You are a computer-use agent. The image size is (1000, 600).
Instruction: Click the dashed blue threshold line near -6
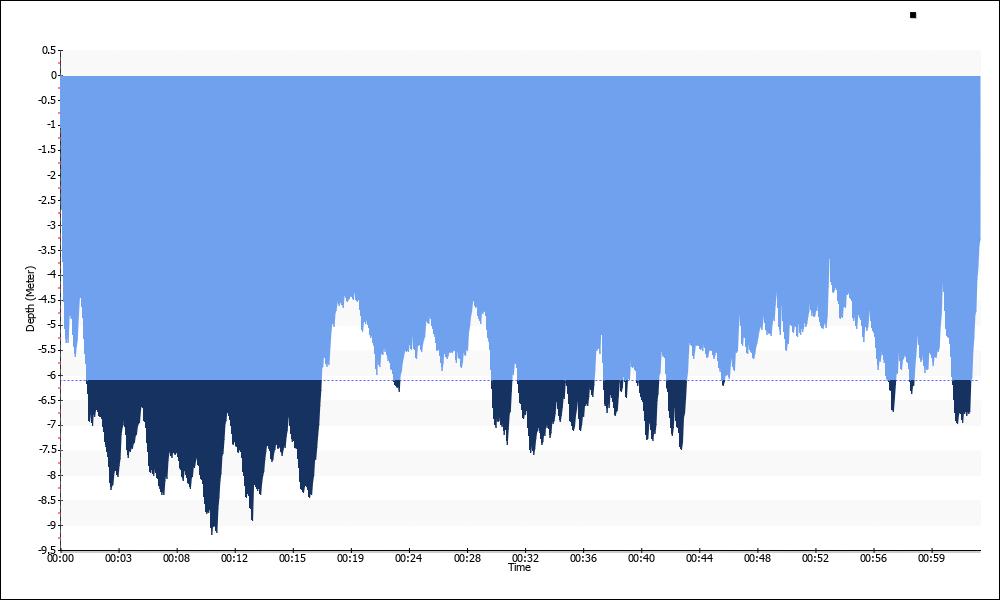(x=520, y=381)
